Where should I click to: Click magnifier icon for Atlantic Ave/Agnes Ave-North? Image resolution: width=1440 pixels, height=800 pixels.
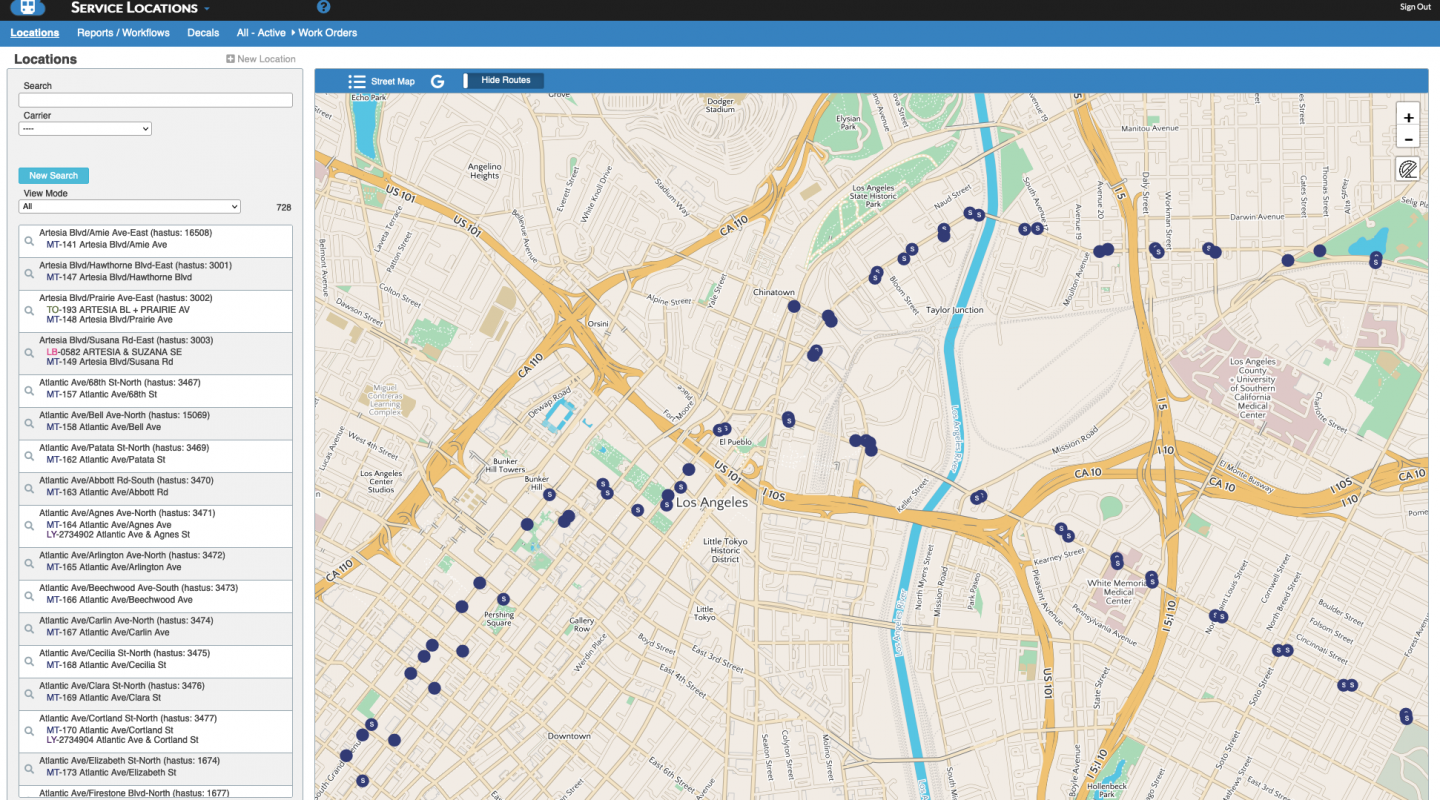pos(30,526)
